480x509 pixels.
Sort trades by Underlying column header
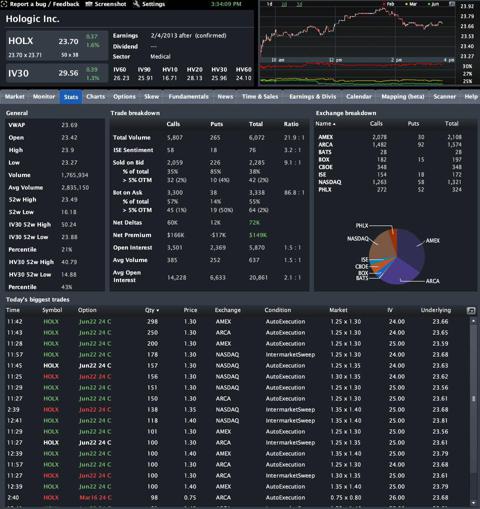click(436, 310)
